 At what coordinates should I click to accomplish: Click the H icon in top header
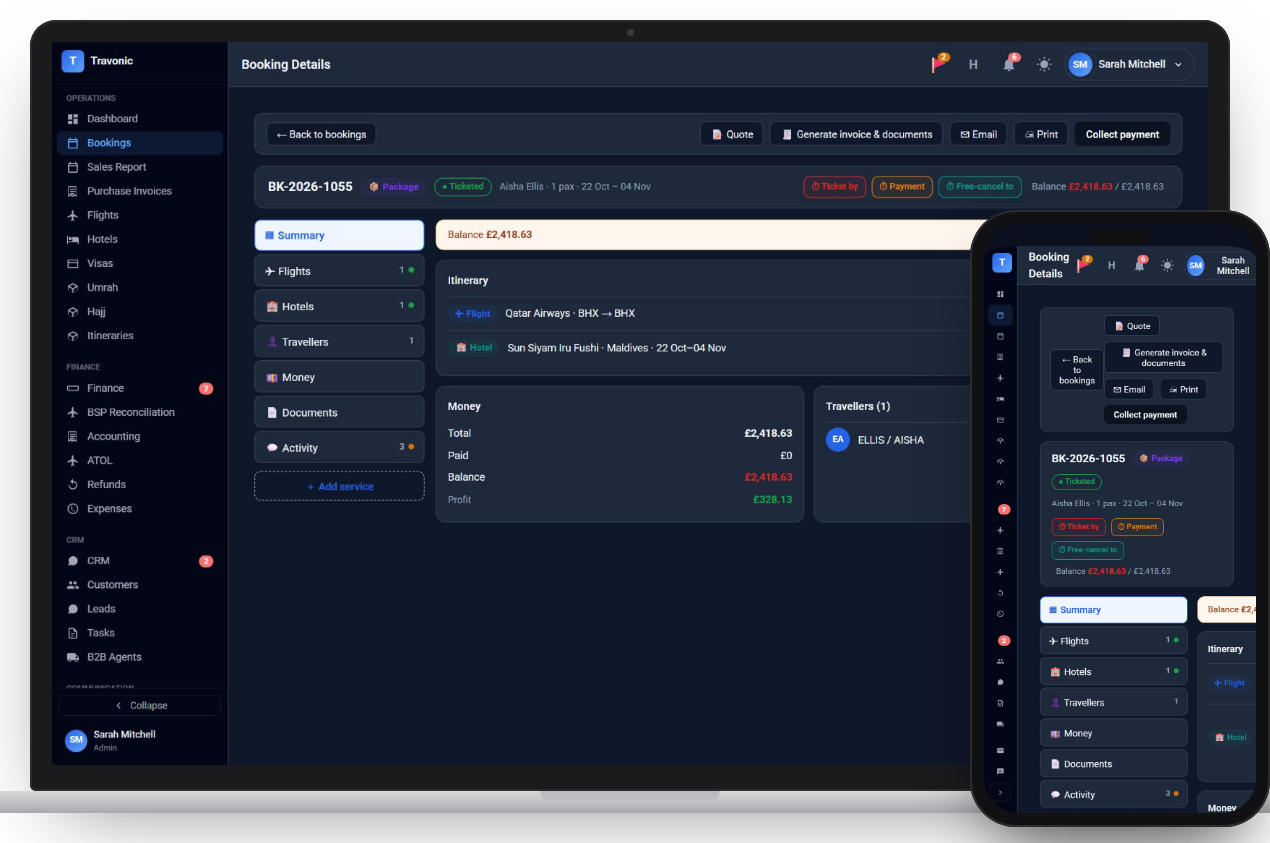[x=973, y=64]
